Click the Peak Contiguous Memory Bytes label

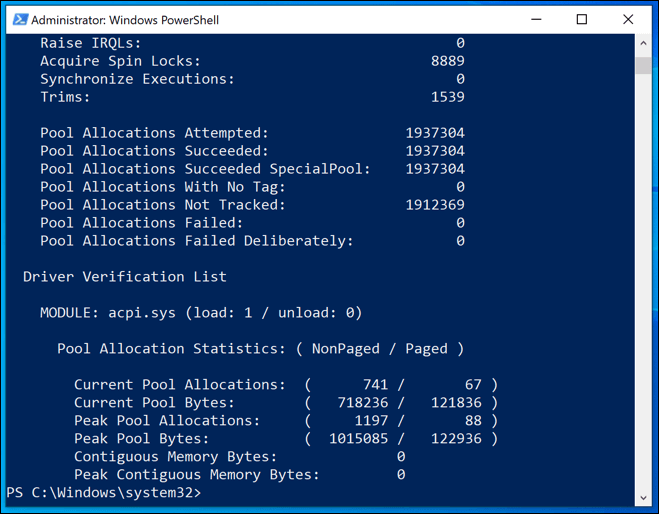[196, 475]
